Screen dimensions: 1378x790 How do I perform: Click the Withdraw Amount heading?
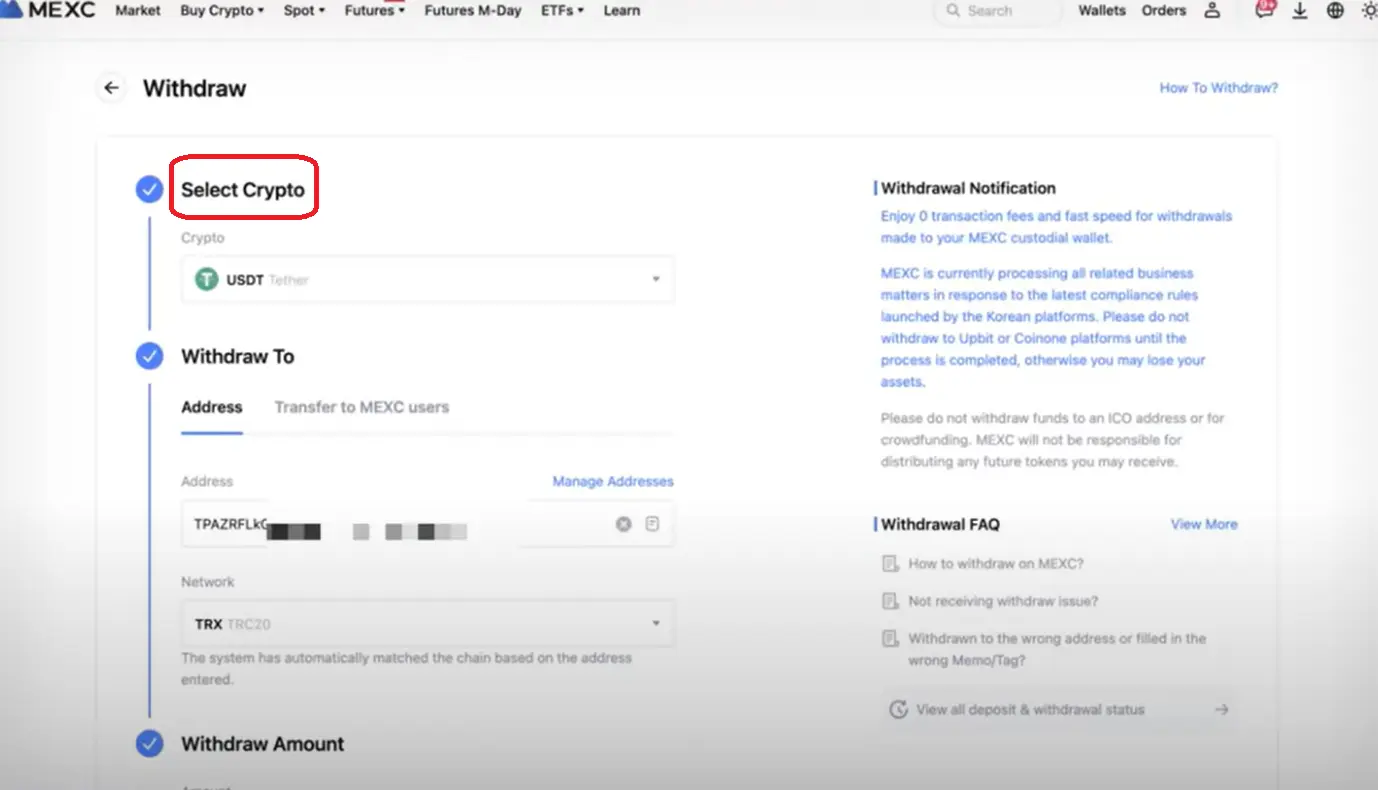(262, 743)
